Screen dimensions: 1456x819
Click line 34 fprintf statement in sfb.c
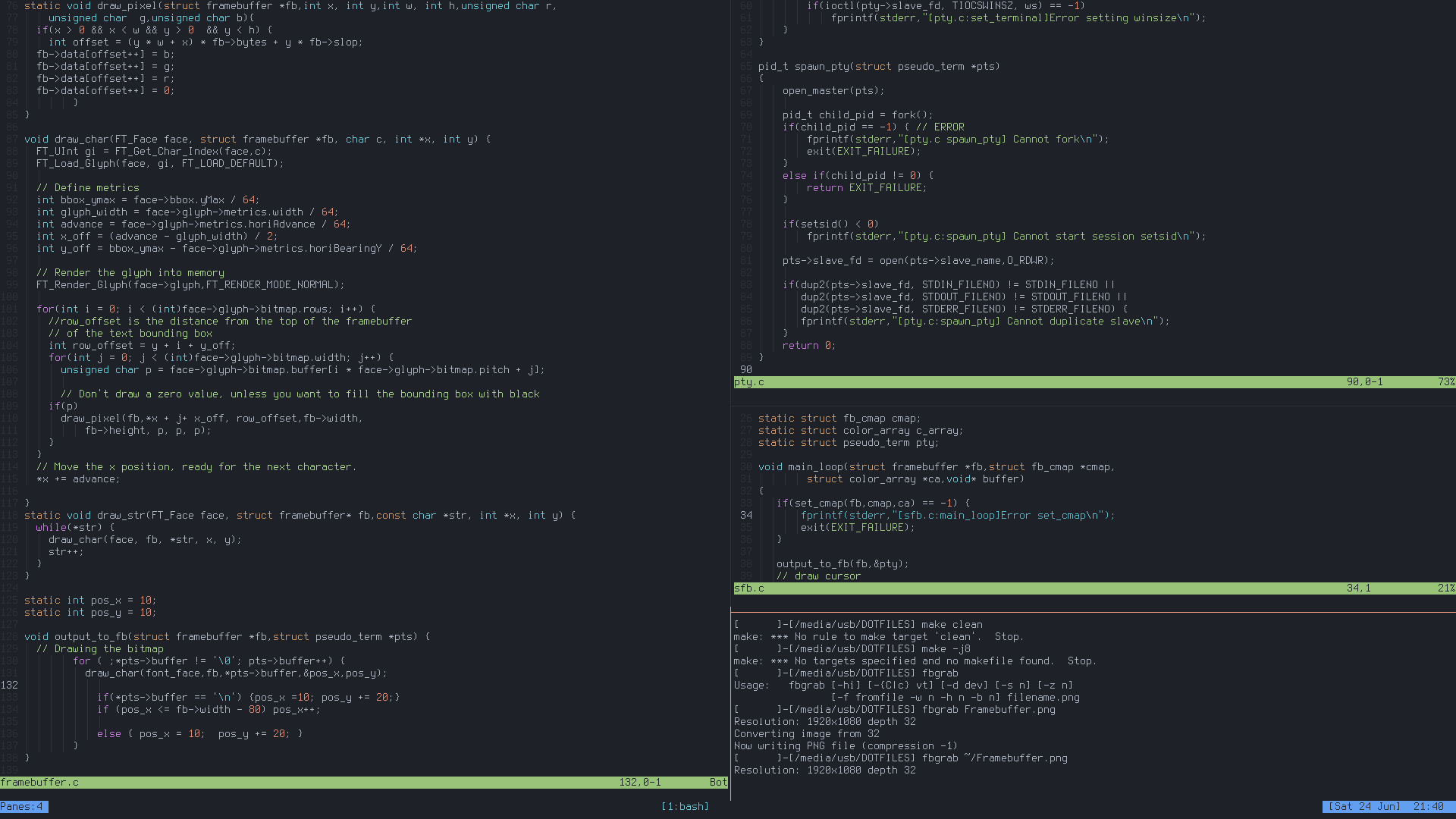(x=957, y=515)
